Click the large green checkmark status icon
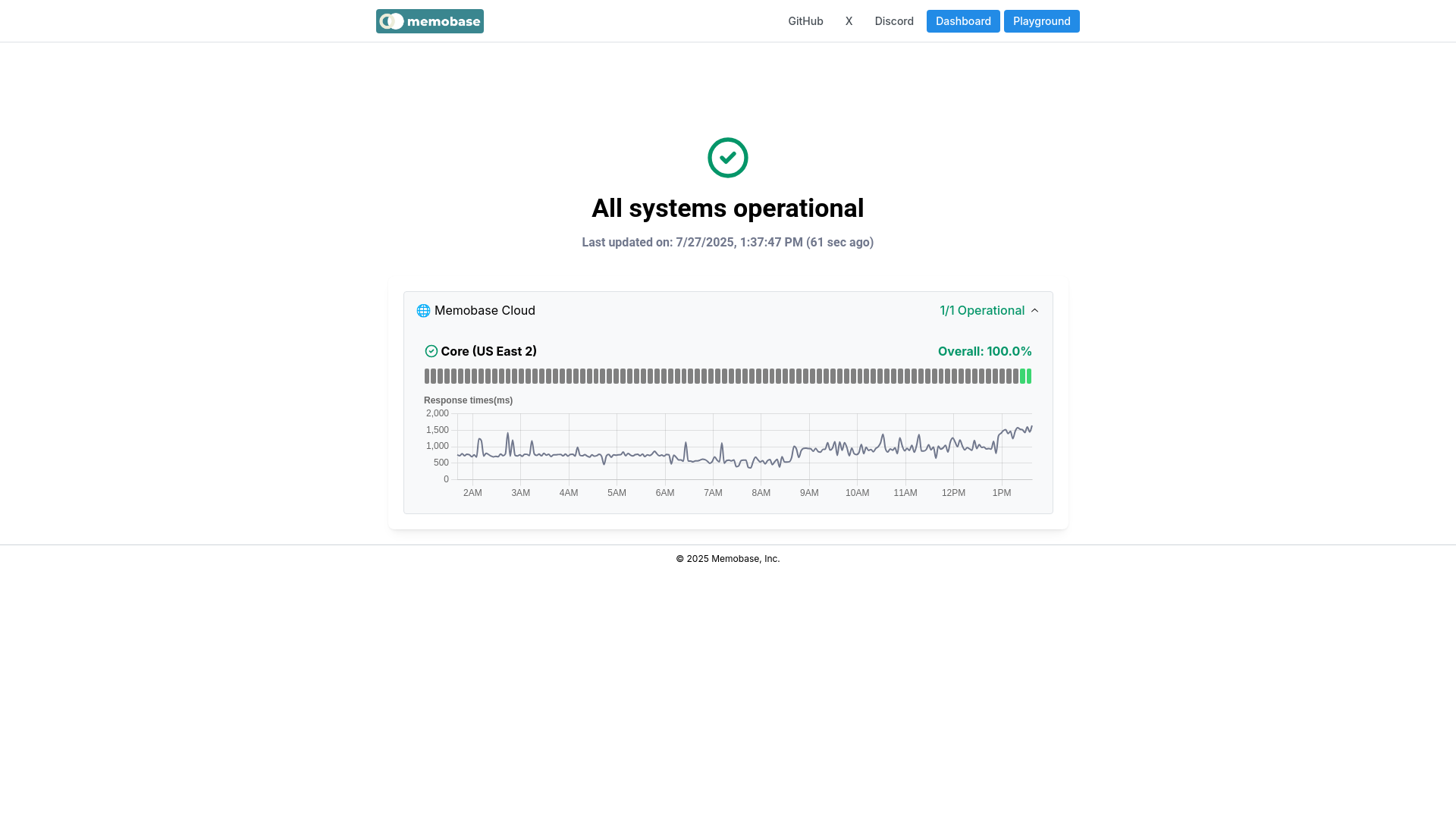Image resolution: width=1456 pixels, height=819 pixels. pos(728,158)
